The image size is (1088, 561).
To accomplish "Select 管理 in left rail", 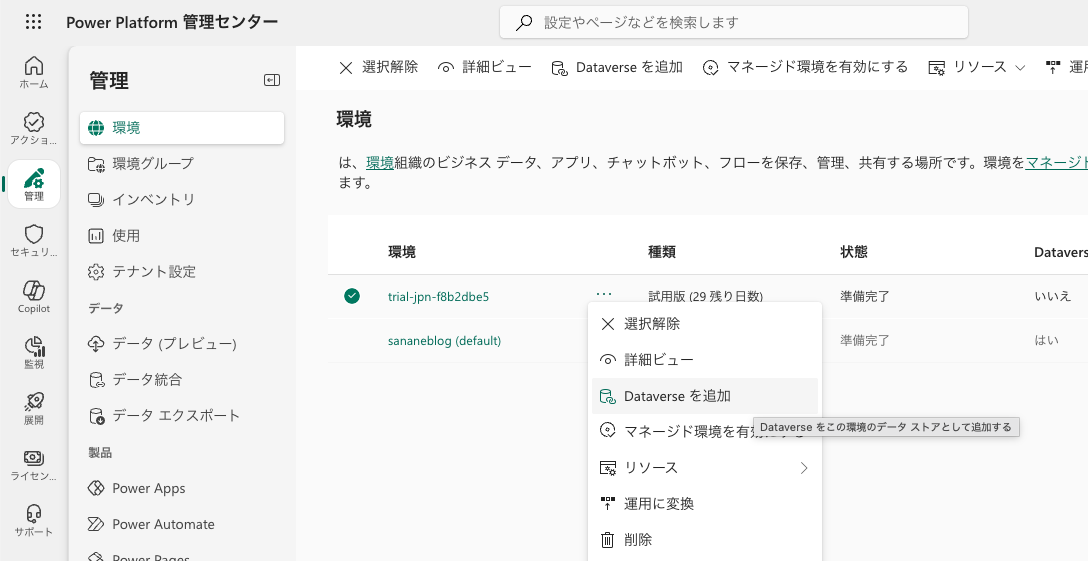I will pos(33,184).
